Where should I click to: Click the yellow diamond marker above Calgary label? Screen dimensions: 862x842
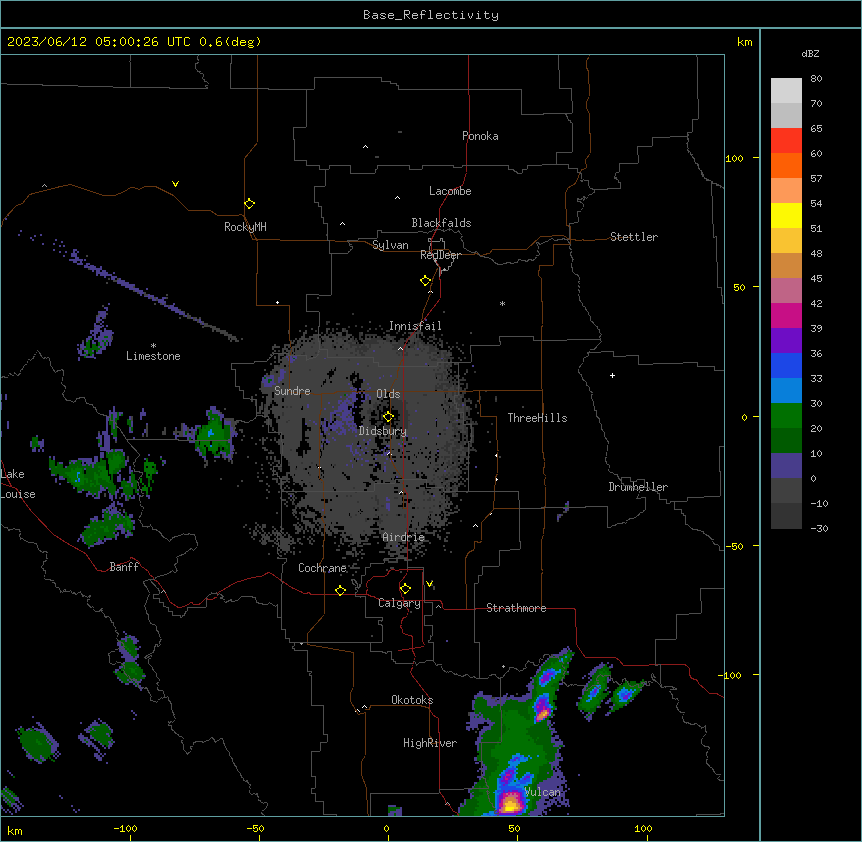pos(405,589)
